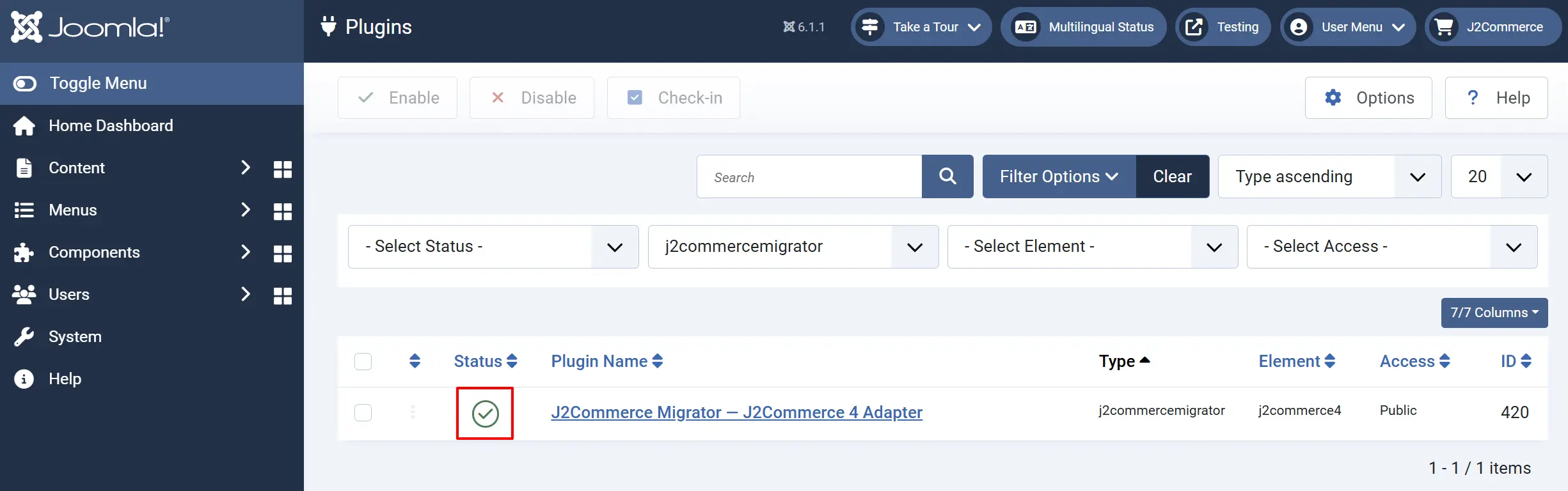The width and height of the screenshot is (1568, 491).
Task: Click the Disable toolbar button
Action: point(532,98)
